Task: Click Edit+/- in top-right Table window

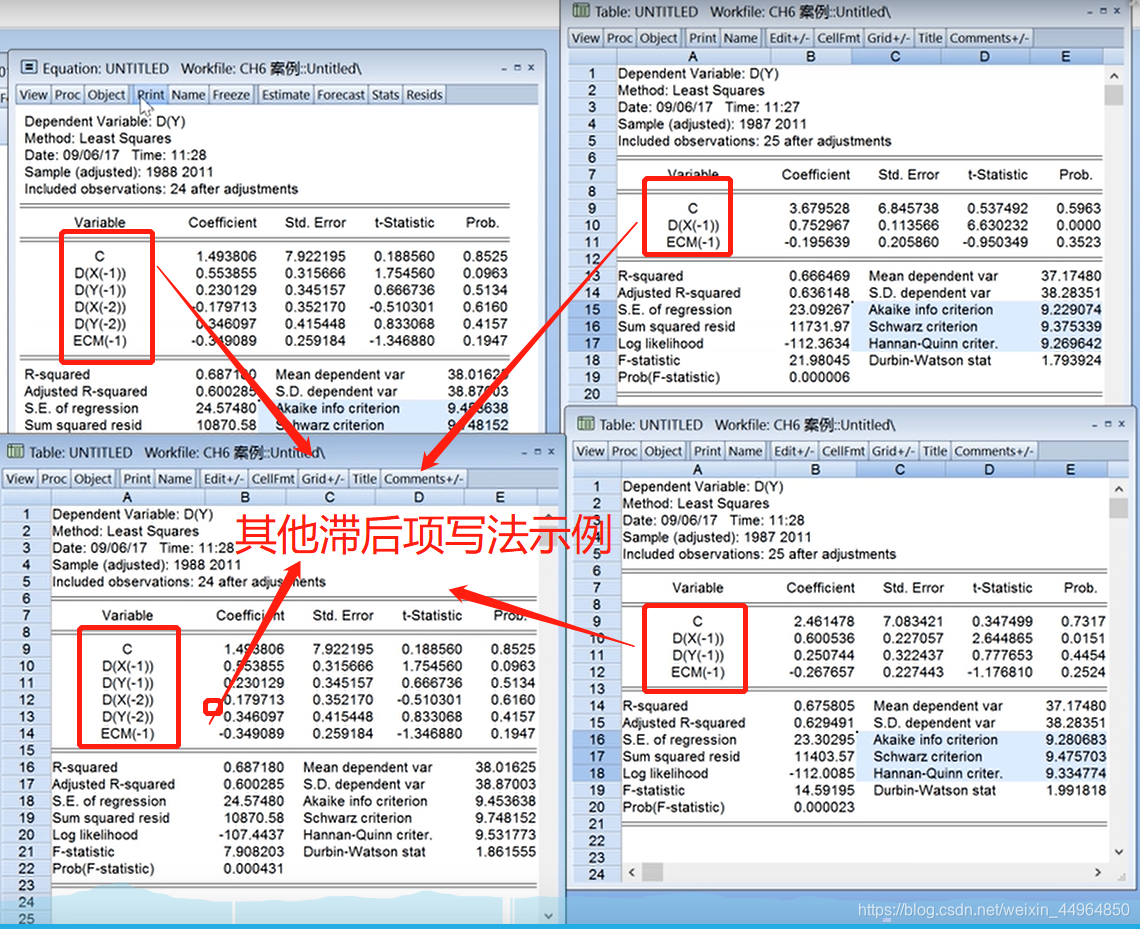Action: 790,38
